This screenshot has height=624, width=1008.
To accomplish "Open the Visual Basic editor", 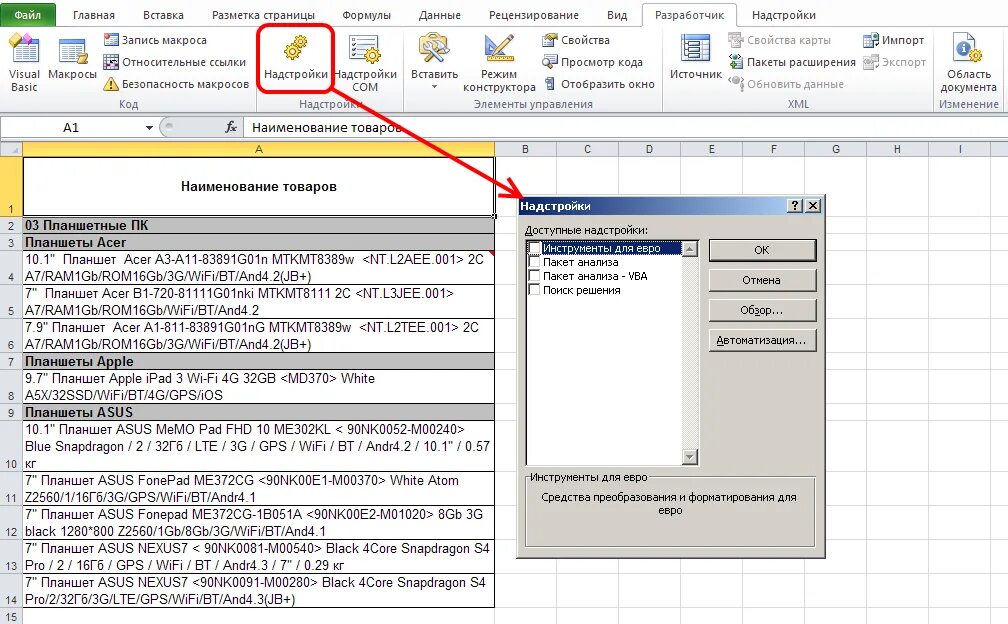I will click(x=24, y=63).
